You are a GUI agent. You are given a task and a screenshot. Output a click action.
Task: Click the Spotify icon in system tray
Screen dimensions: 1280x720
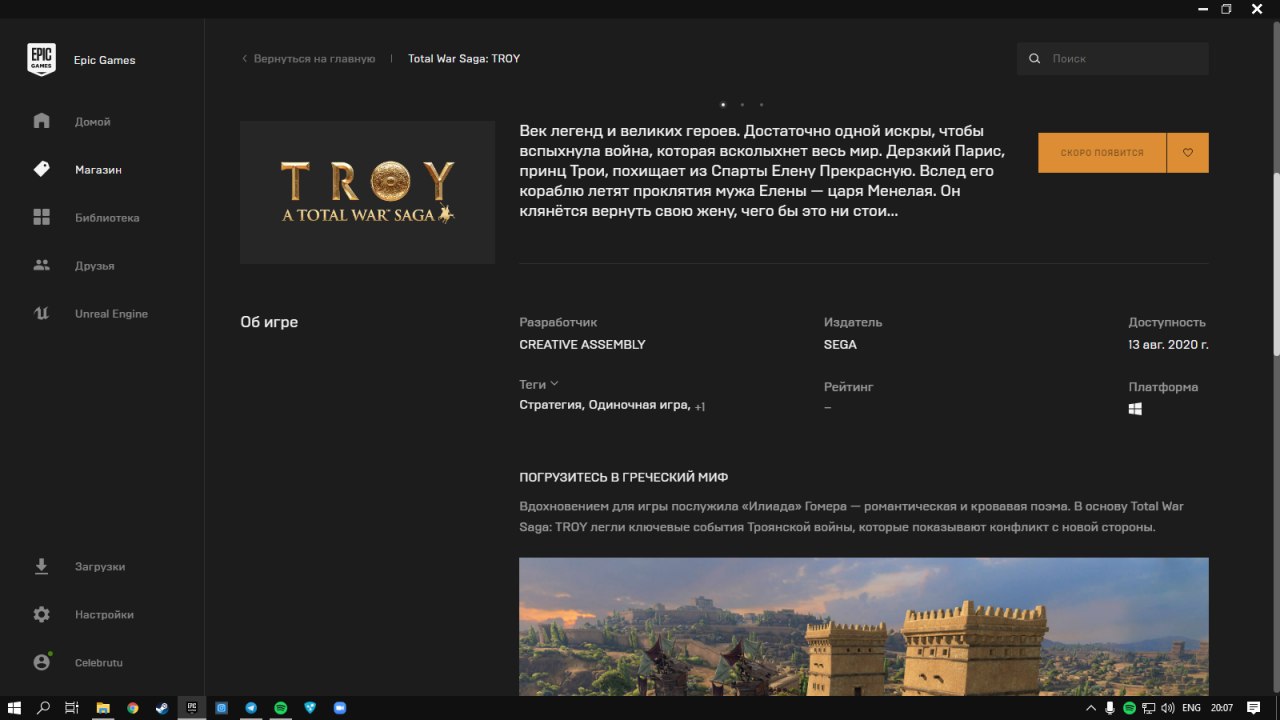[1129, 708]
